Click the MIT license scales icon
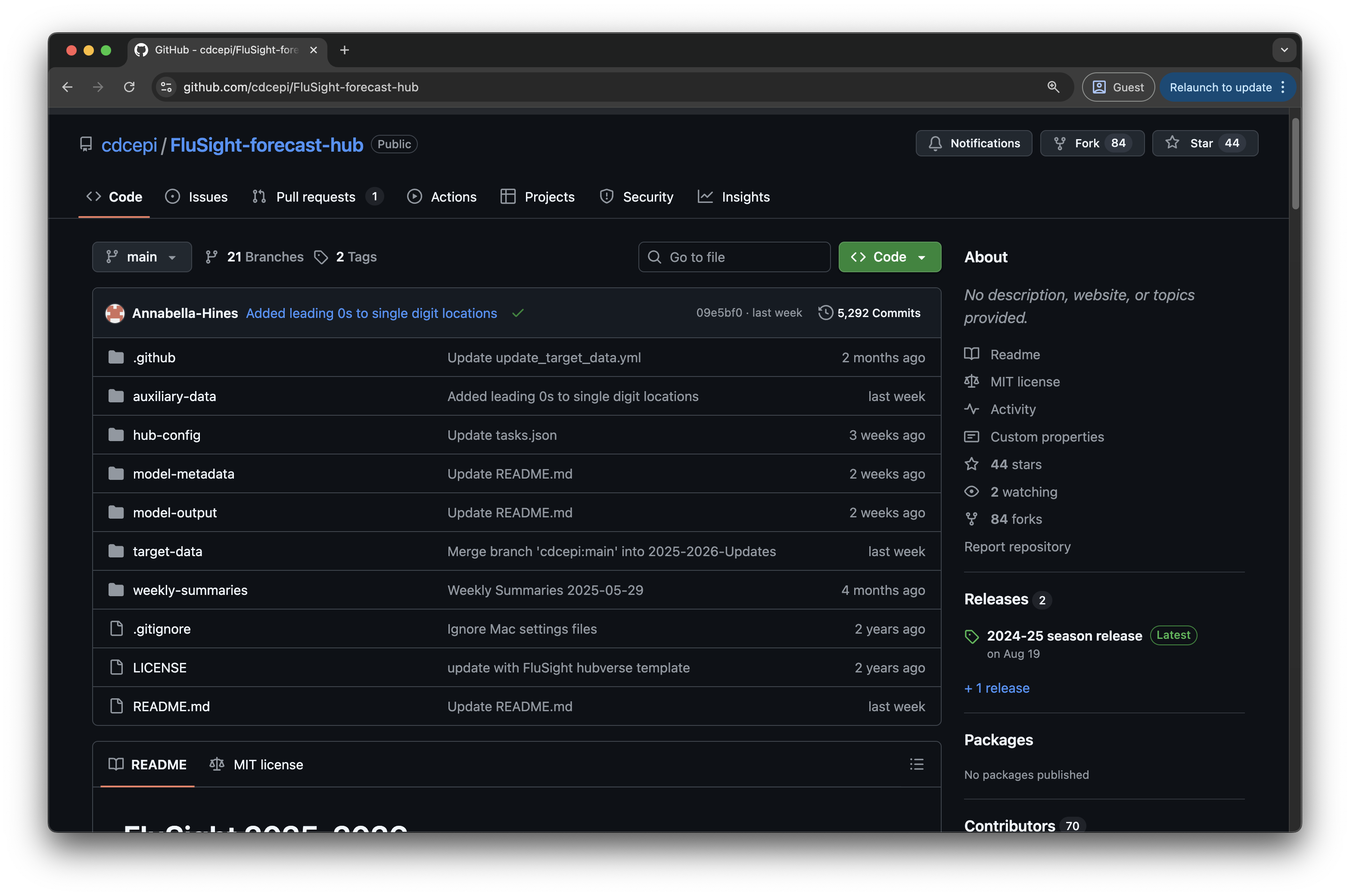 (972, 381)
